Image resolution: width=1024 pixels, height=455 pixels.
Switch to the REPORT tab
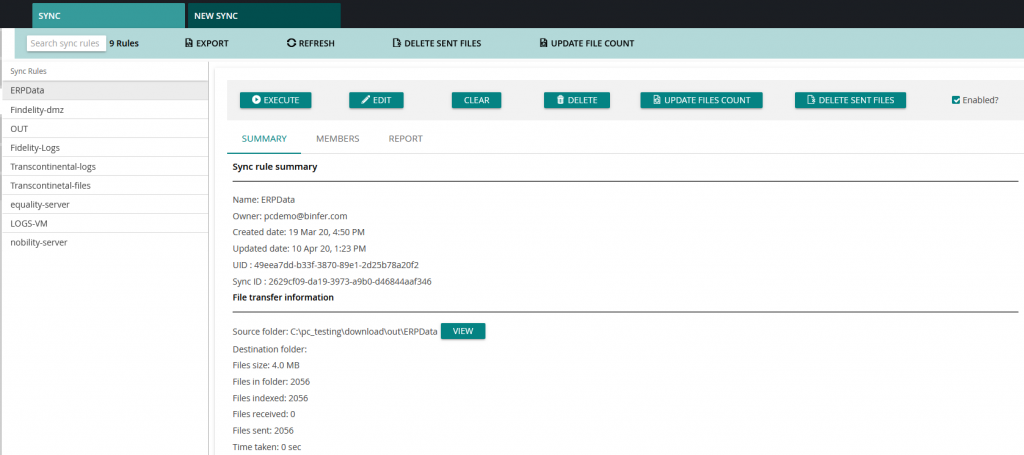click(406, 138)
